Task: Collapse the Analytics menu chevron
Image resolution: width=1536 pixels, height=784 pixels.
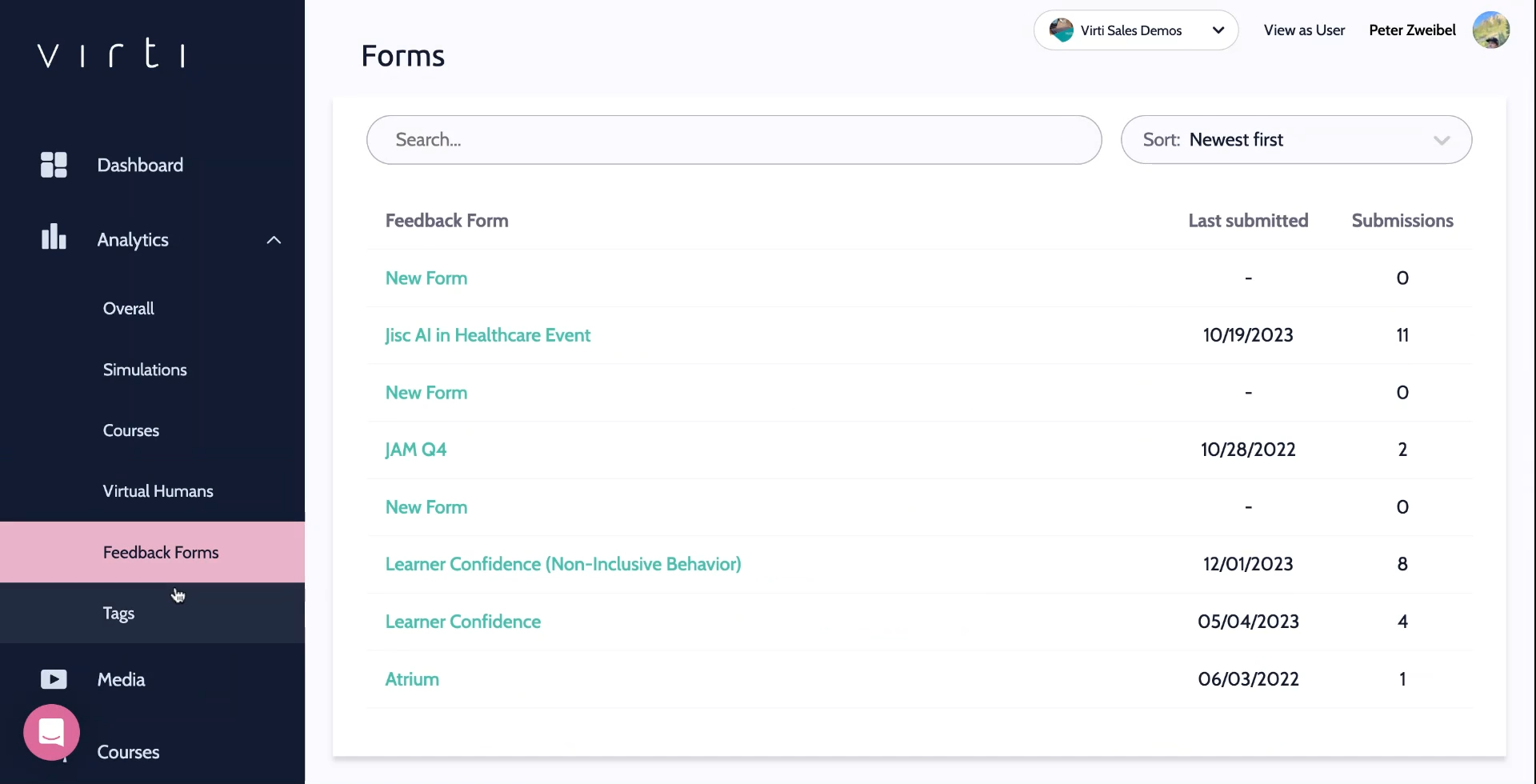Action: click(274, 240)
